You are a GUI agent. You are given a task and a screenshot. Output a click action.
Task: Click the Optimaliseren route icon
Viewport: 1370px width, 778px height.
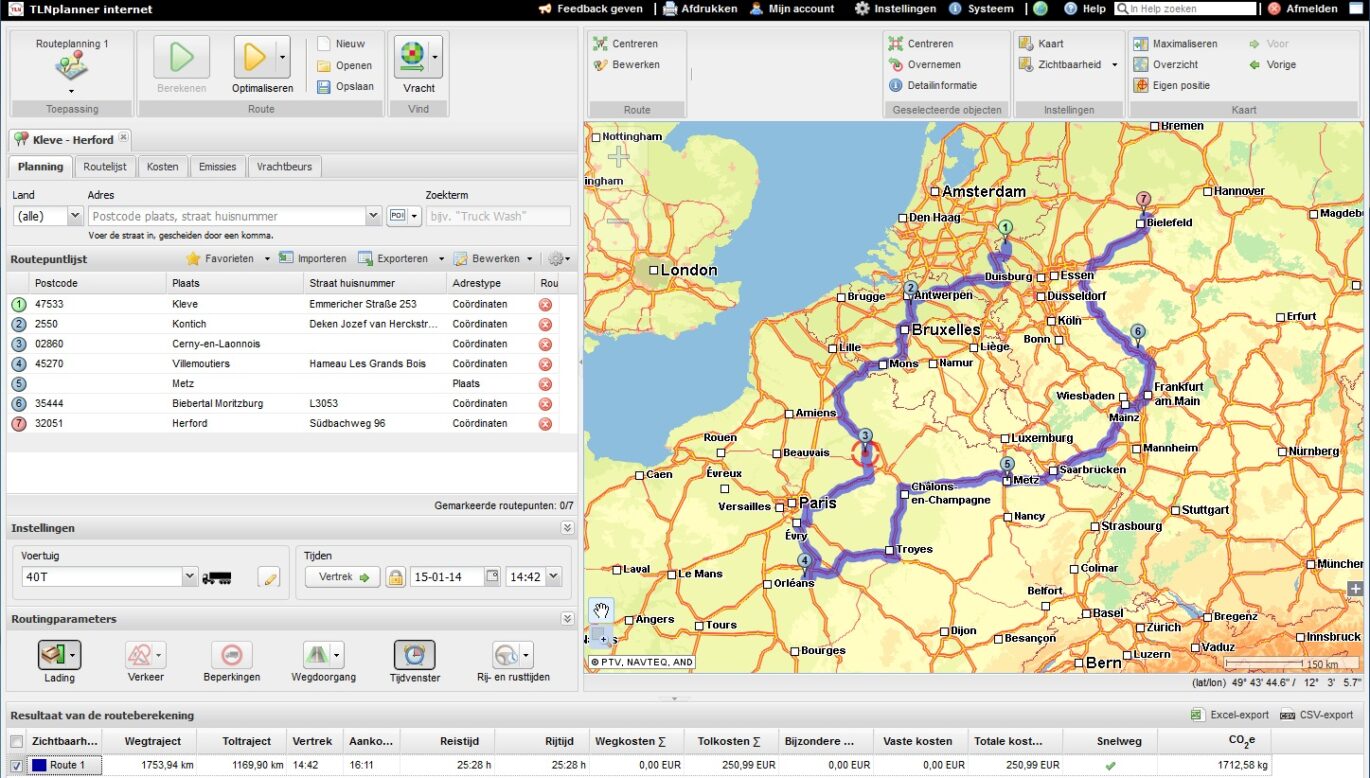[x=255, y=57]
